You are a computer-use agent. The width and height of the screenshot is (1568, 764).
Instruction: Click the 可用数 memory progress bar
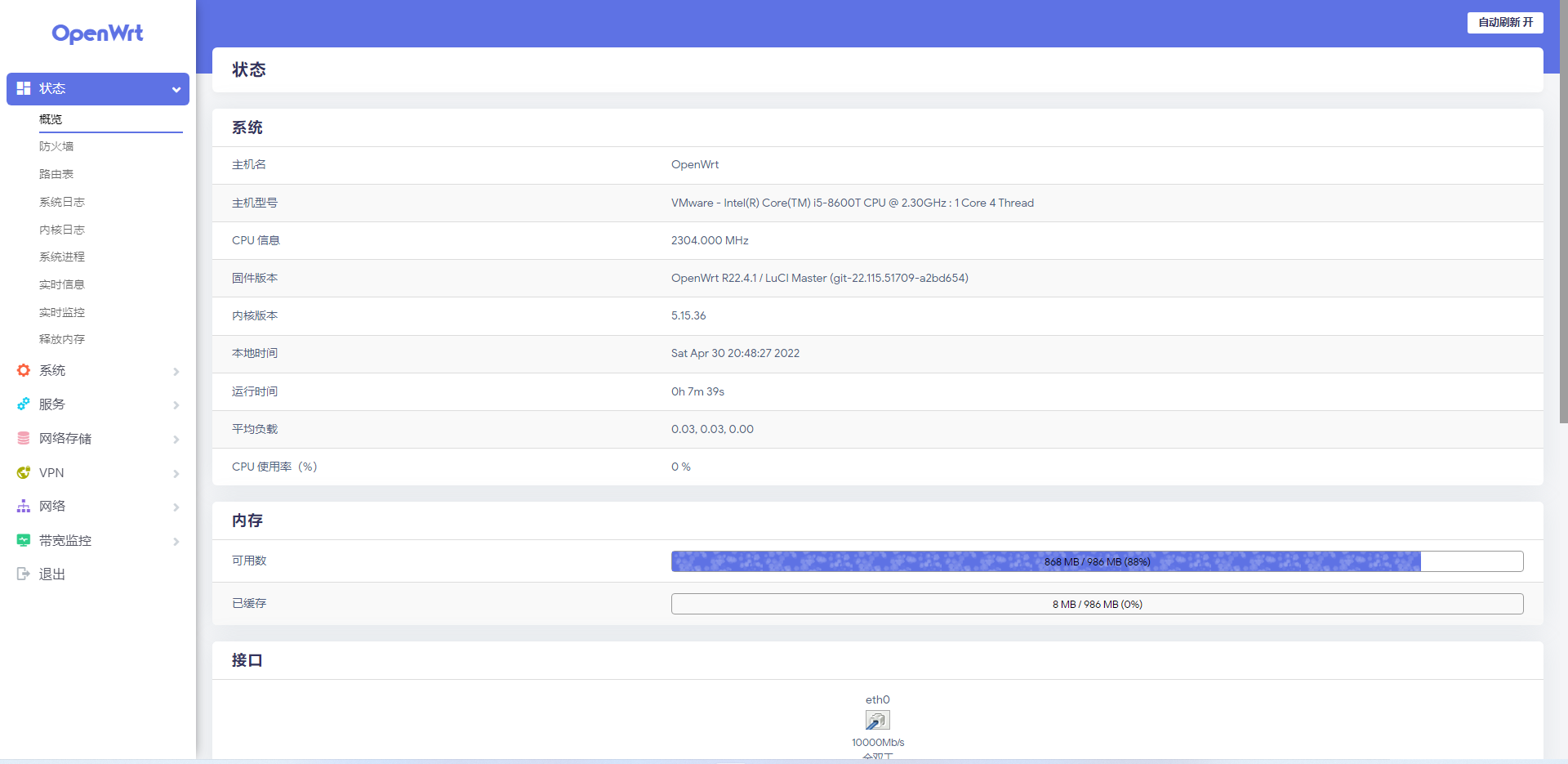pyautogui.click(x=1097, y=561)
